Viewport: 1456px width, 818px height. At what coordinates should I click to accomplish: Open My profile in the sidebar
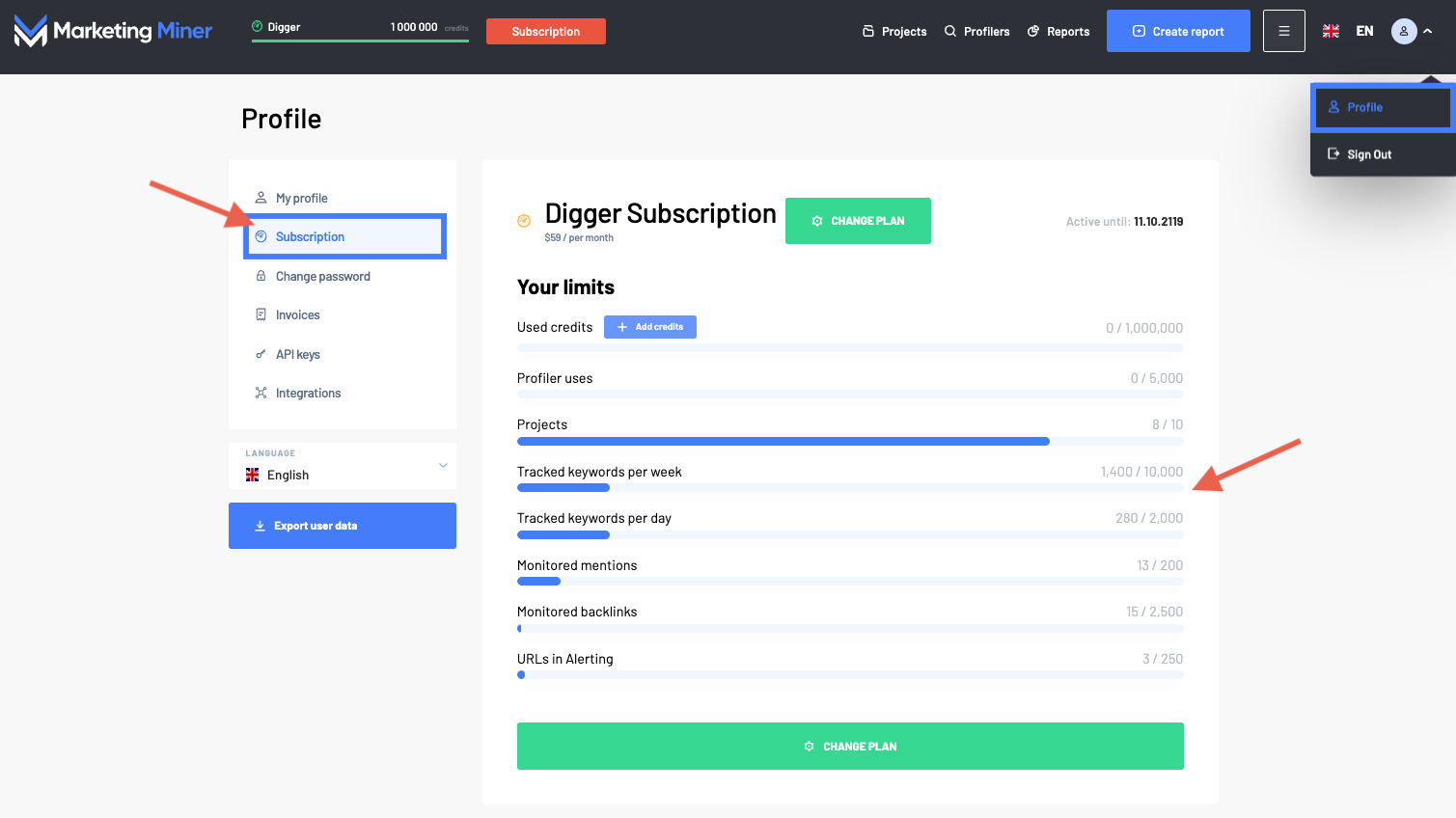[x=343, y=198]
